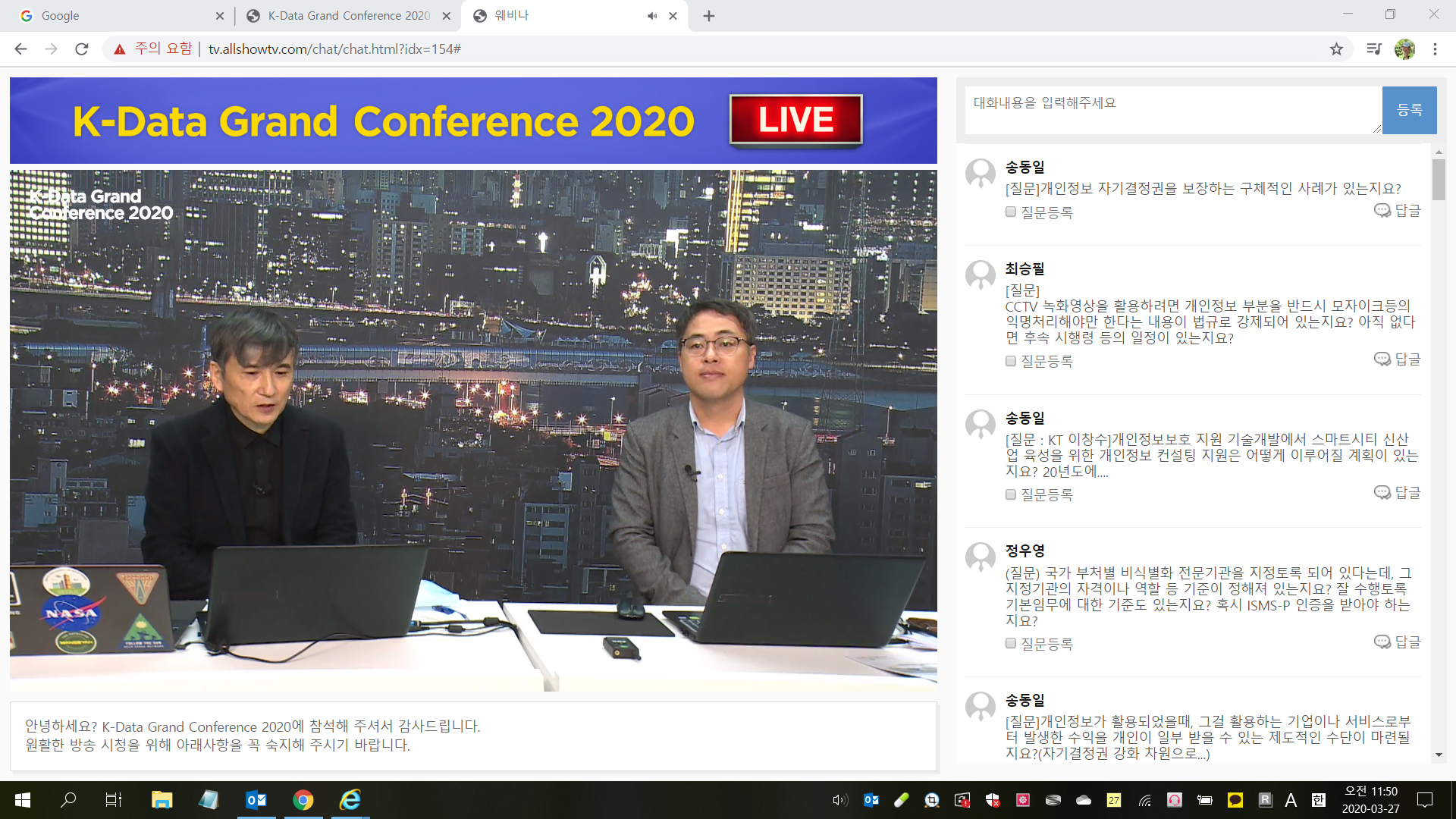Open the media control icon in Chrome toolbar
This screenshot has height=819, width=1456.
(1374, 49)
